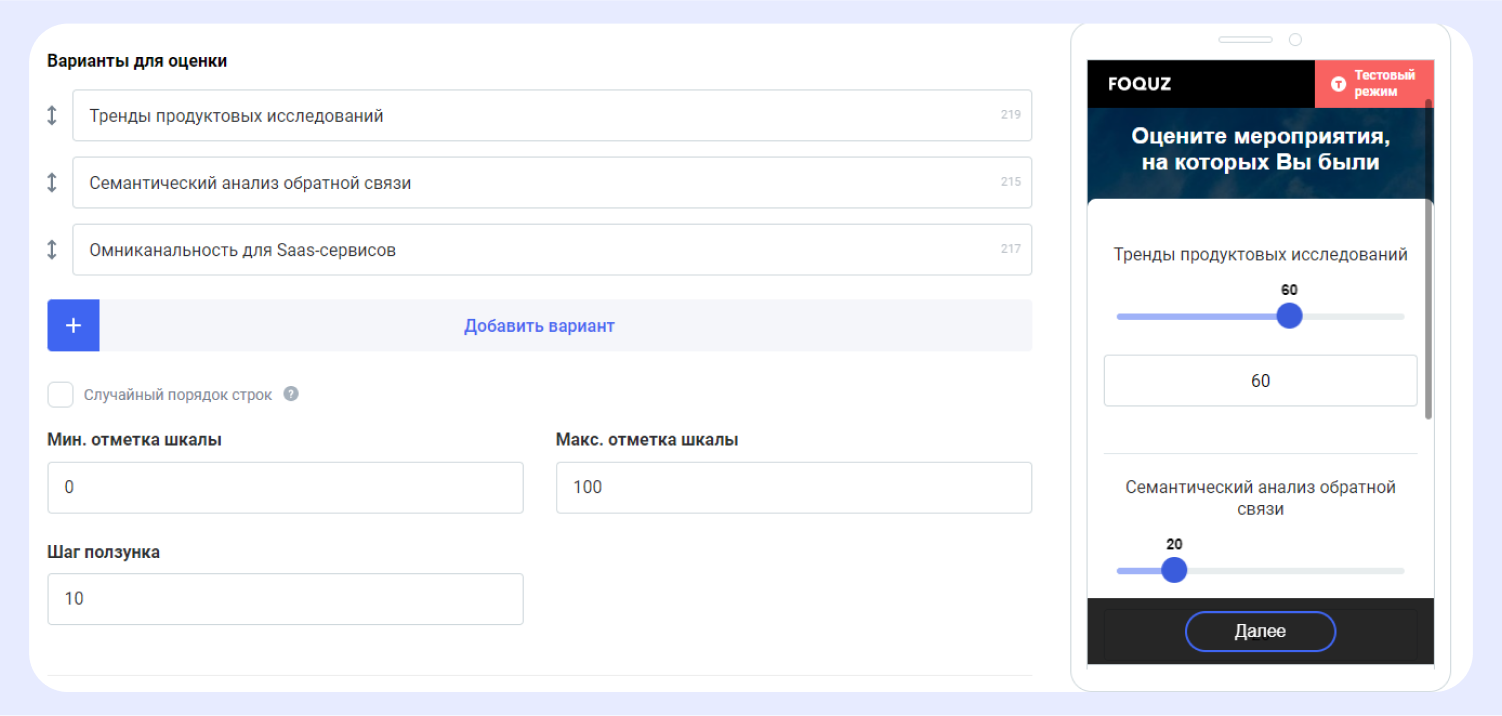The width and height of the screenshot is (1502, 716).
Task: Click Шаг ползунка label
Action: coord(103,552)
